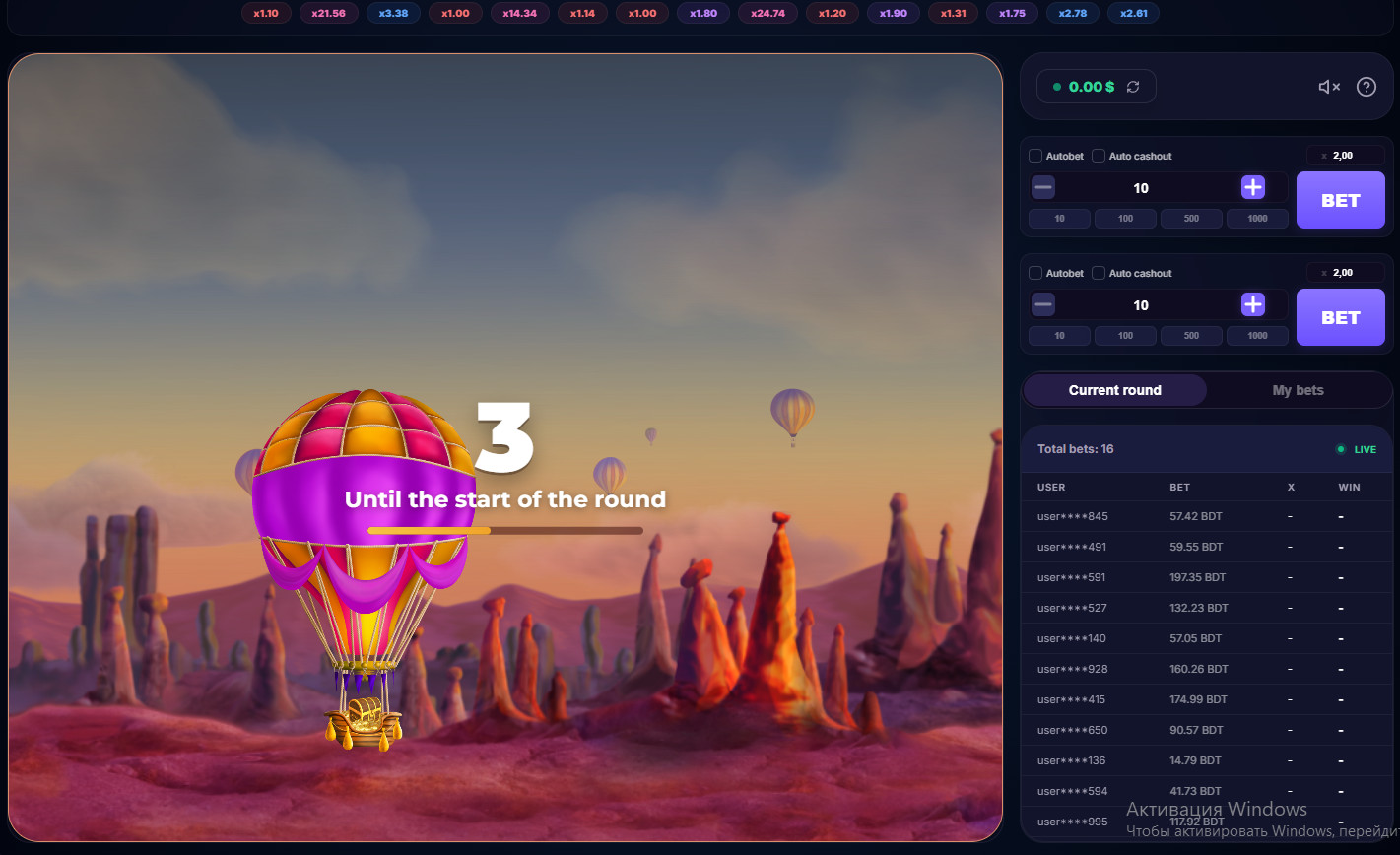Place the second BET

(1341, 317)
